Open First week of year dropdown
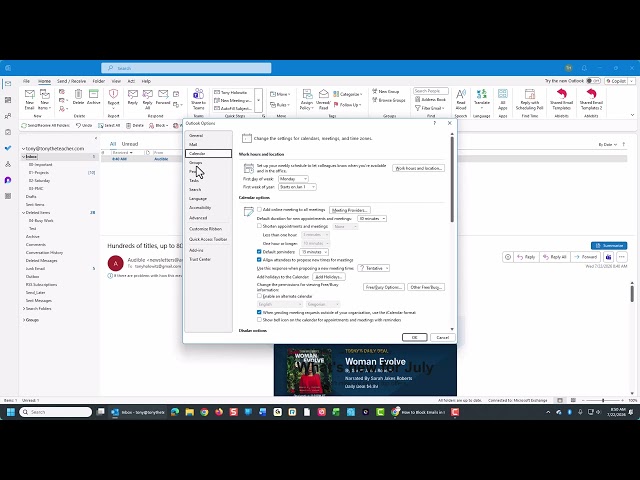The height and width of the screenshot is (480, 640). [x=297, y=187]
